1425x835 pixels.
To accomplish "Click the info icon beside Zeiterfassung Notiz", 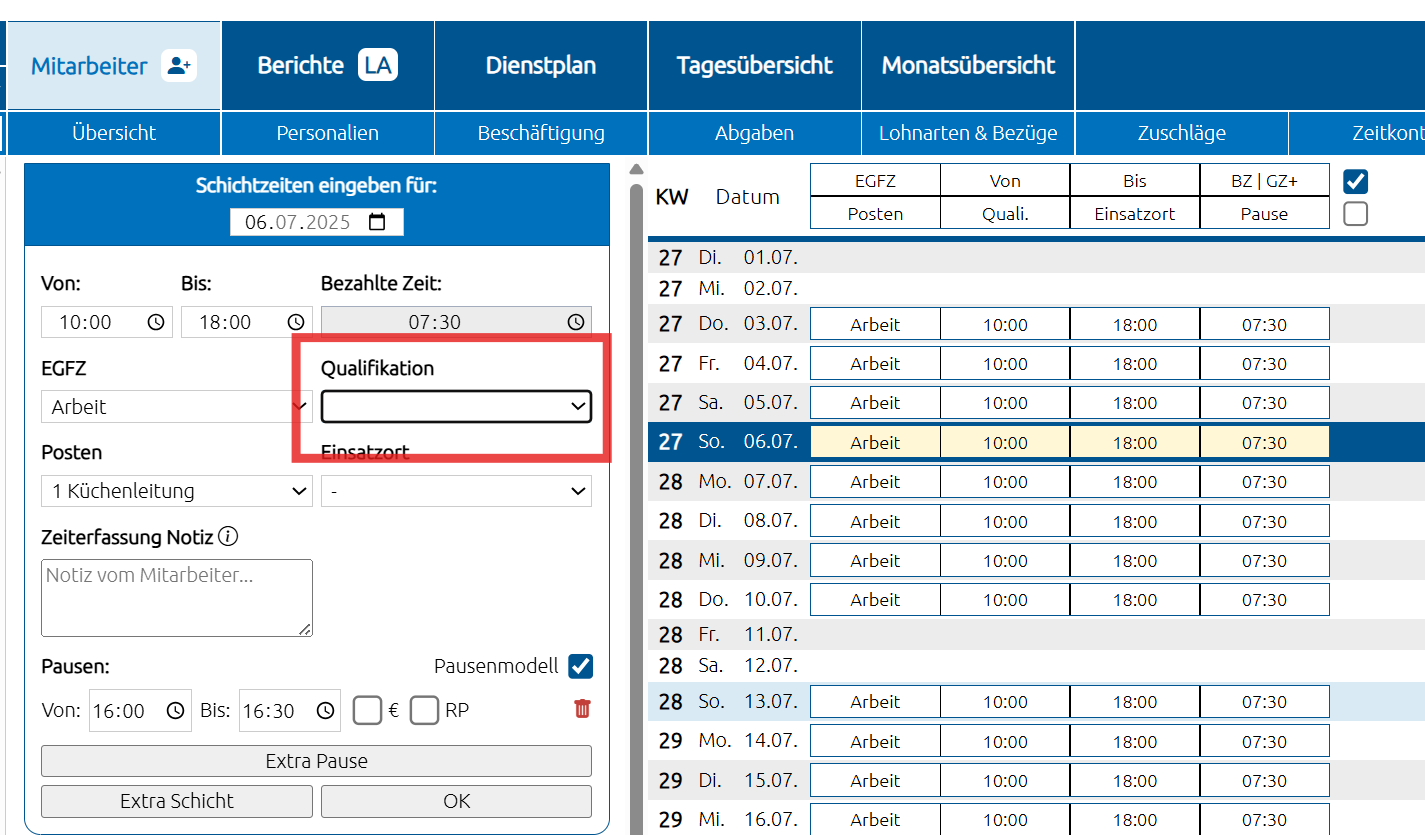I will pyautogui.click(x=228, y=537).
